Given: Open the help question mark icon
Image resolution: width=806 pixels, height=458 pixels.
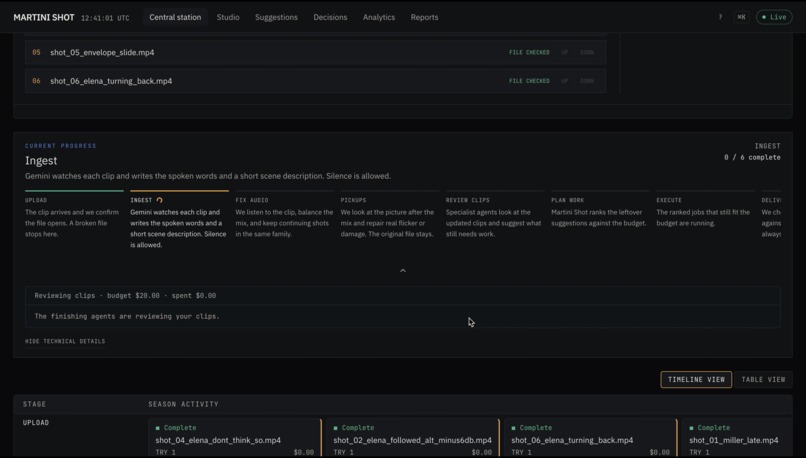Looking at the screenshot, I should (720, 17).
